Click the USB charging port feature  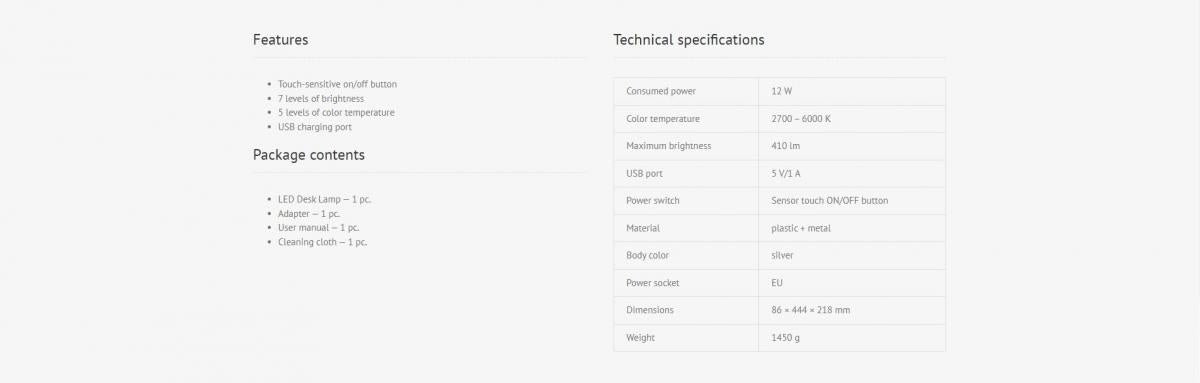pos(315,127)
